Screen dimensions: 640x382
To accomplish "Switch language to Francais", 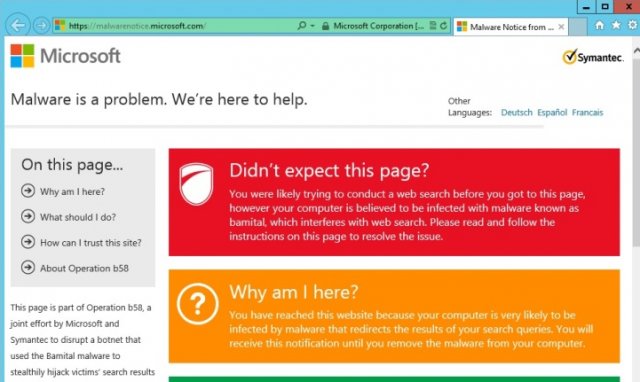I will pyautogui.click(x=587, y=113).
